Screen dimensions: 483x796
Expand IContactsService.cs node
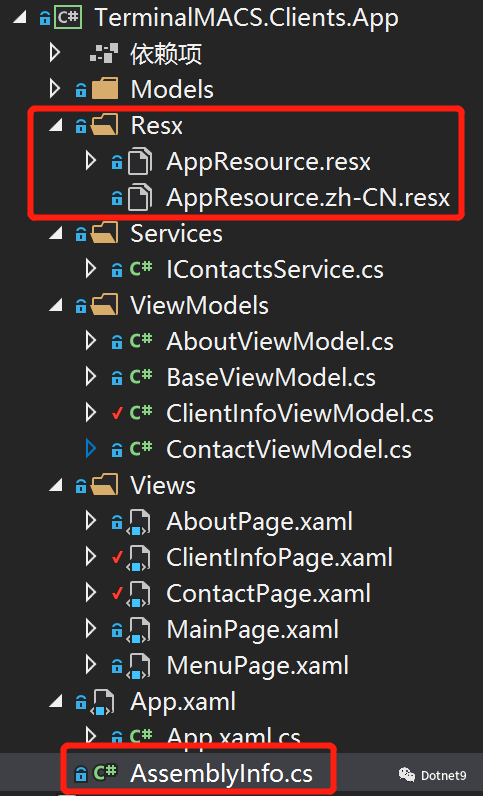click(91, 269)
